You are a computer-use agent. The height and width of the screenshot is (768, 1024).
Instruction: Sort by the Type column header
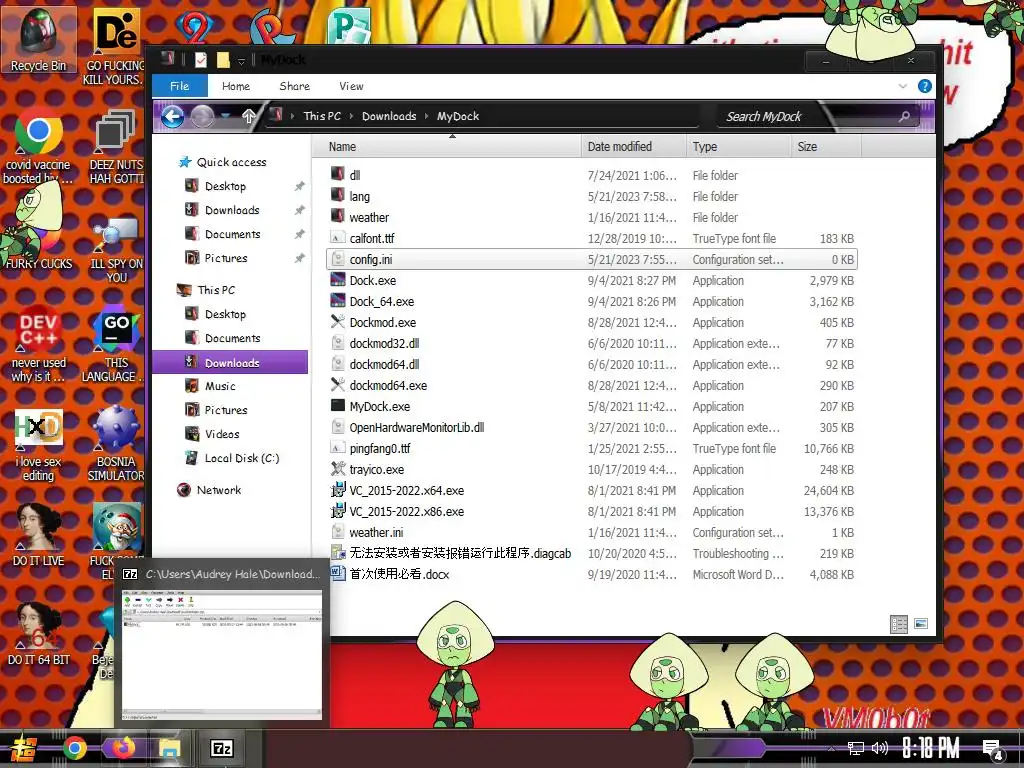pyautogui.click(x=738, y=146)
